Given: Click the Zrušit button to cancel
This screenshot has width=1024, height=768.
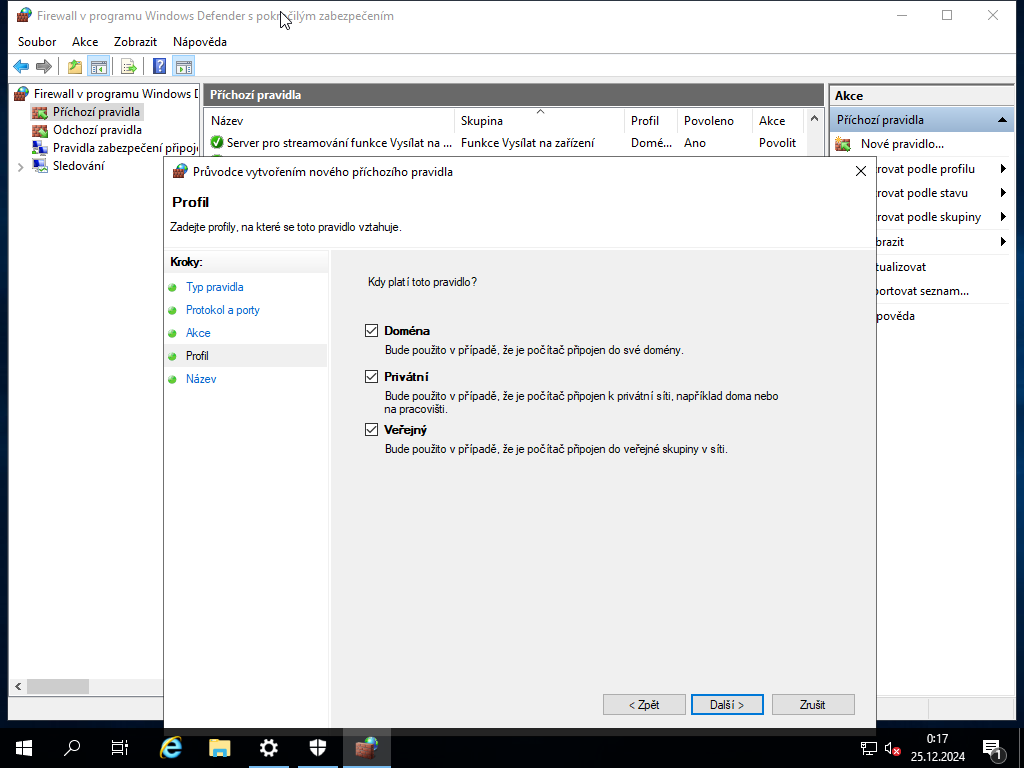Looking at the screenshot, I should (813, 704).
